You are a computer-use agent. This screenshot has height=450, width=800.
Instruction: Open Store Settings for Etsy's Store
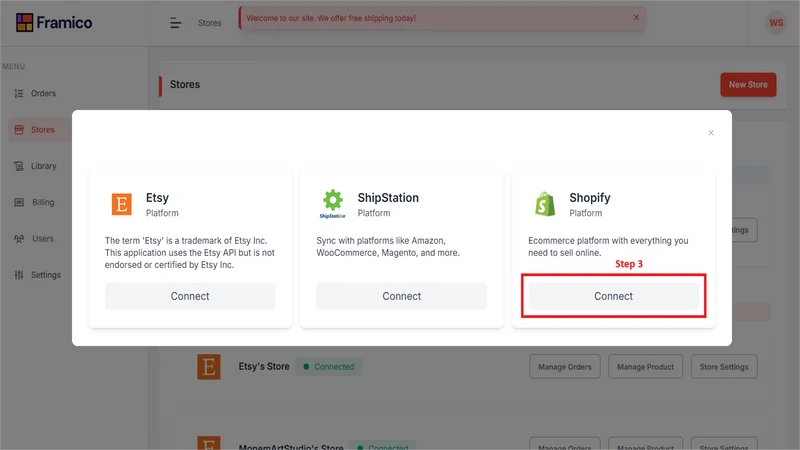click(x=723, y=367)
